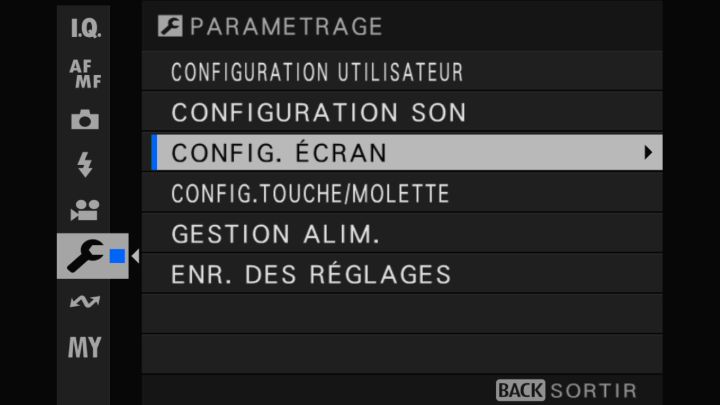This screenshot has width=720, height=405.
Task: Switch to the flash settings tab
Action: [x=85, y=165]
